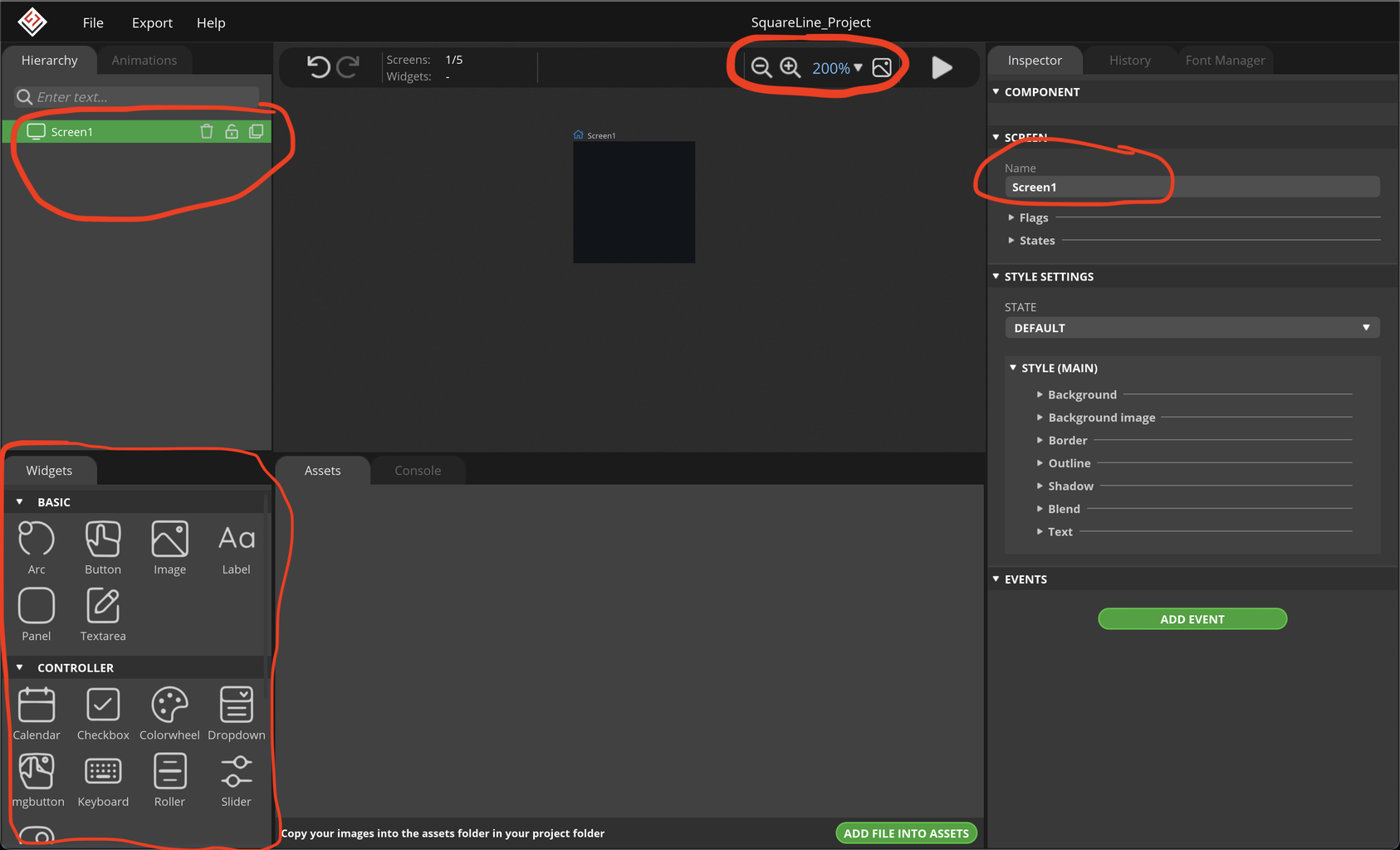
Task: Select the Keyboard widget
Action: [x=103, y=779]
